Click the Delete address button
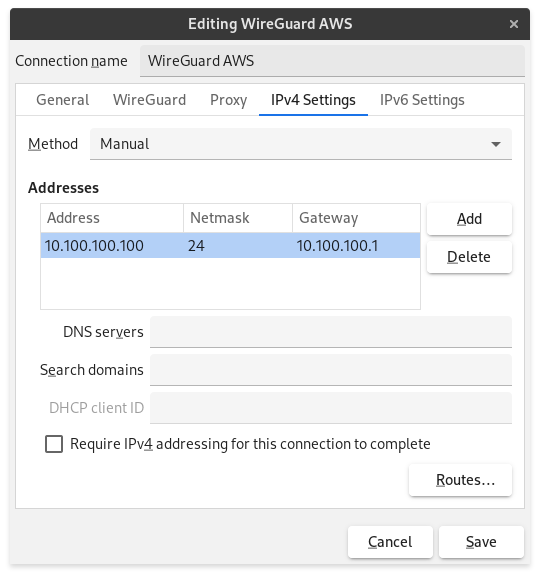 coord(469,257)
